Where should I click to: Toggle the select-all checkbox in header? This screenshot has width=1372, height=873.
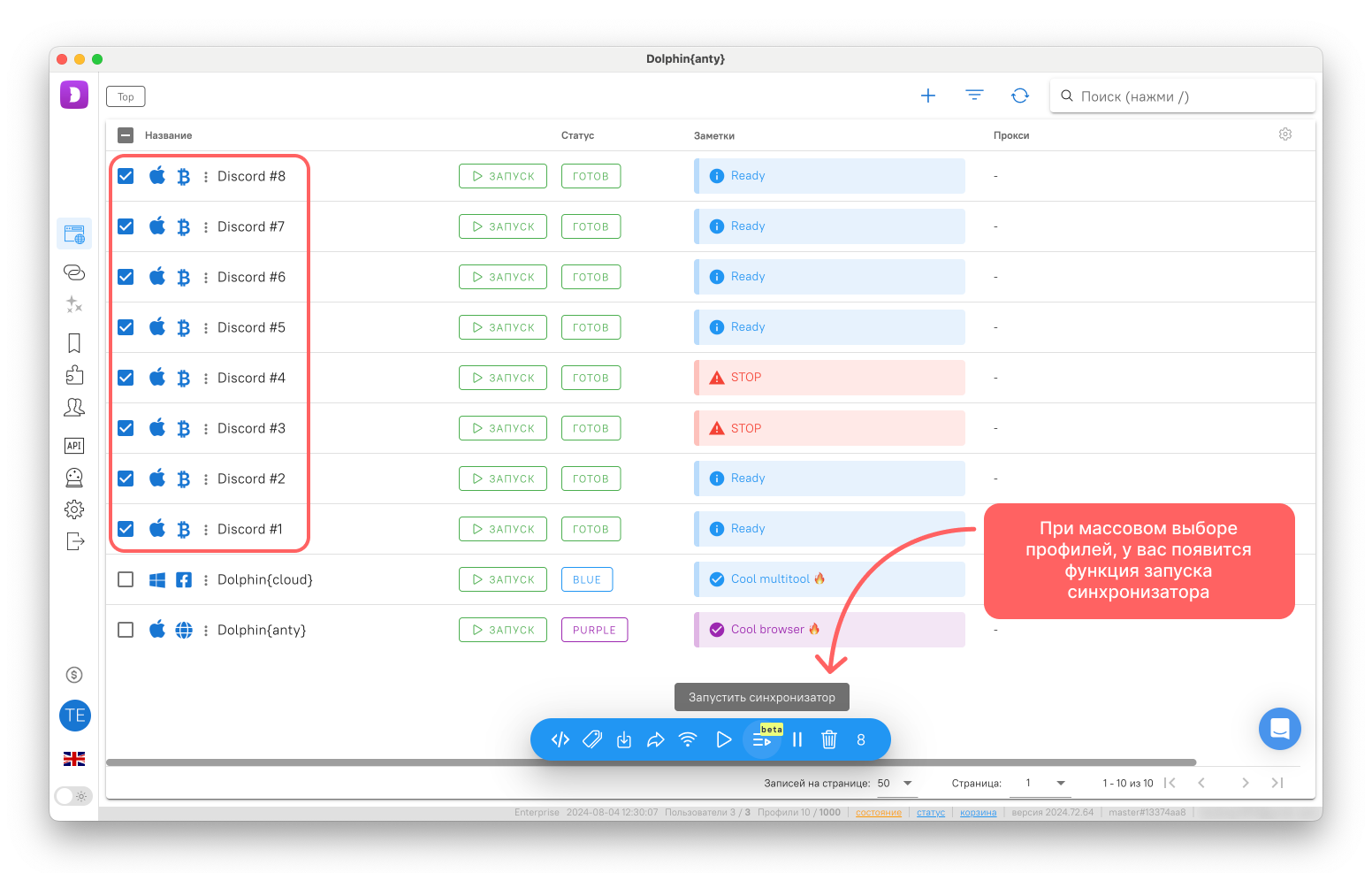tap(126, 135)
